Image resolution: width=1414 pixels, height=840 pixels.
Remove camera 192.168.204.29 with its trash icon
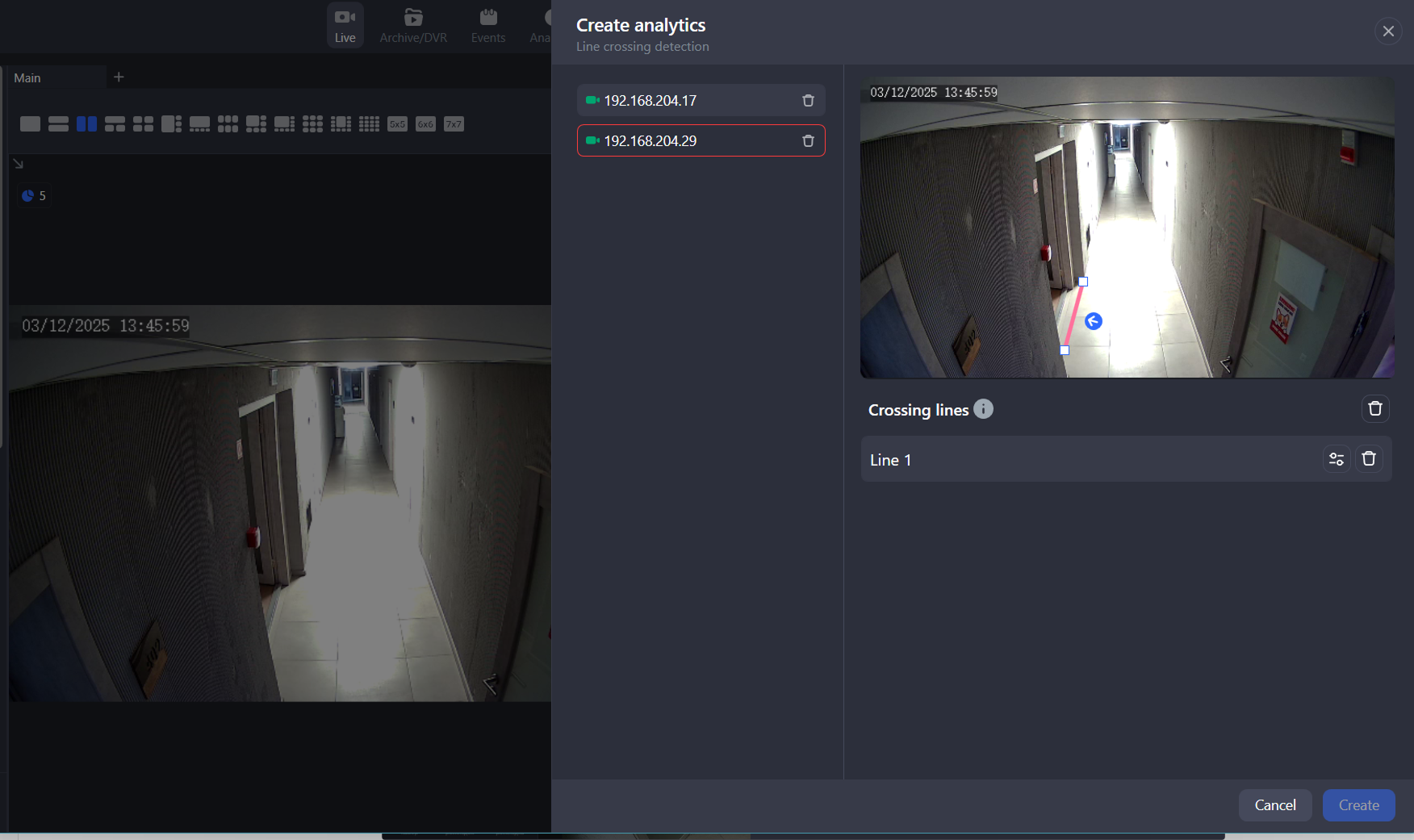click(808, 141)
